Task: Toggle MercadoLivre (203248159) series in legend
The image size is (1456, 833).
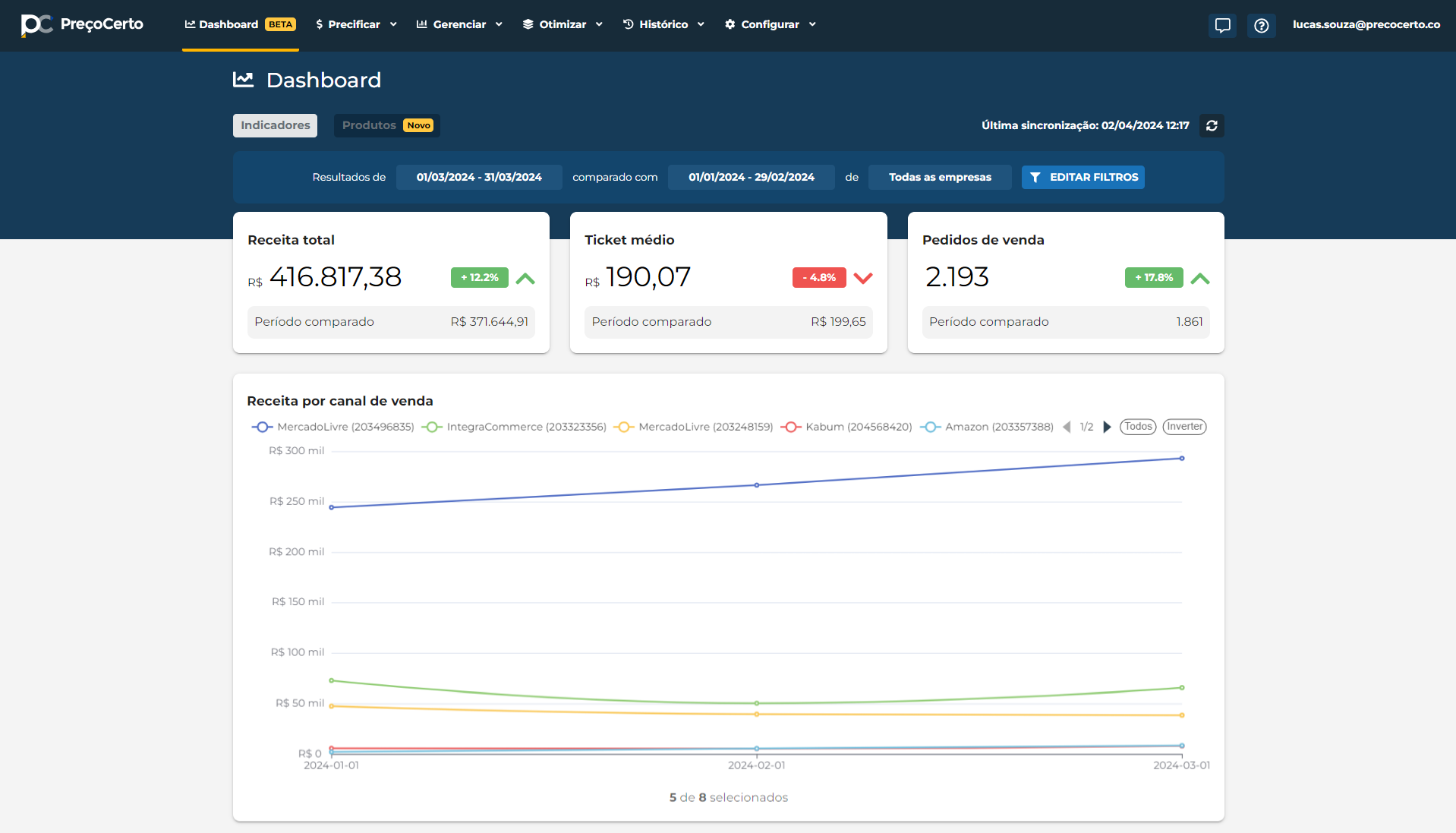Action: (693, 427)
